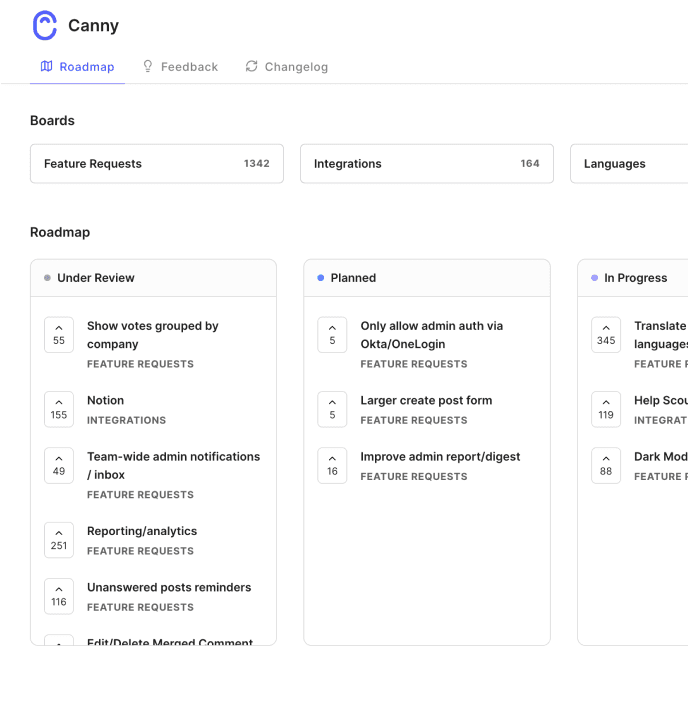
Task: Open the Help Scout post
Action: click(661, 400)
